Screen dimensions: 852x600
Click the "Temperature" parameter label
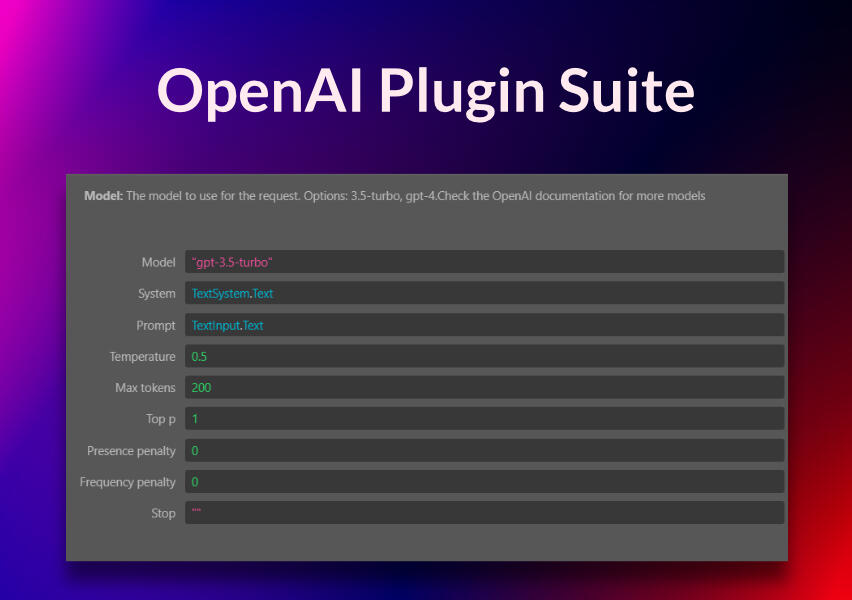[142, 357]
